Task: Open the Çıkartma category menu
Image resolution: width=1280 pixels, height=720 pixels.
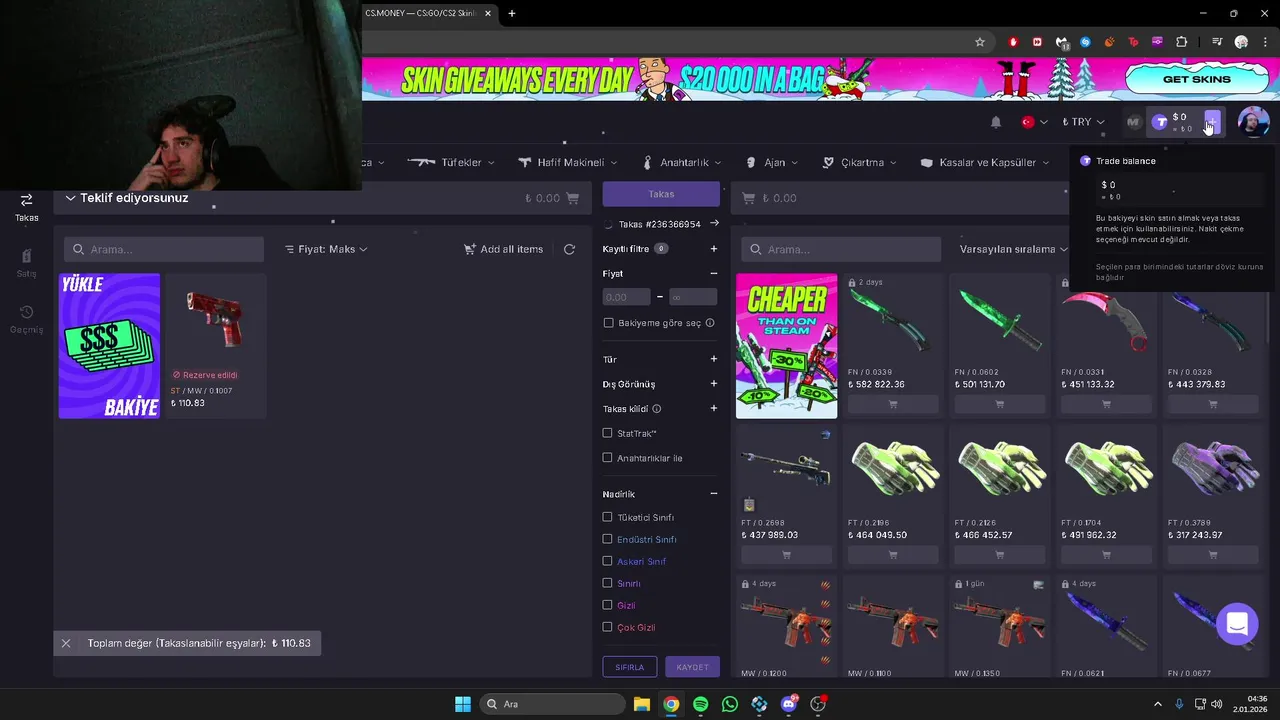Action: click(x=860, y=162)
